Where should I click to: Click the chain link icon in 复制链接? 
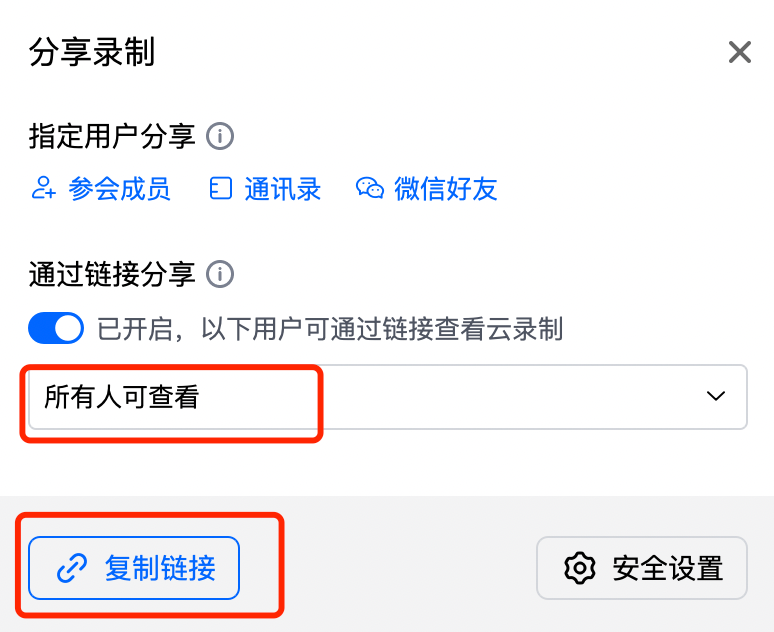pyautogui.click(x=72, y=568)
